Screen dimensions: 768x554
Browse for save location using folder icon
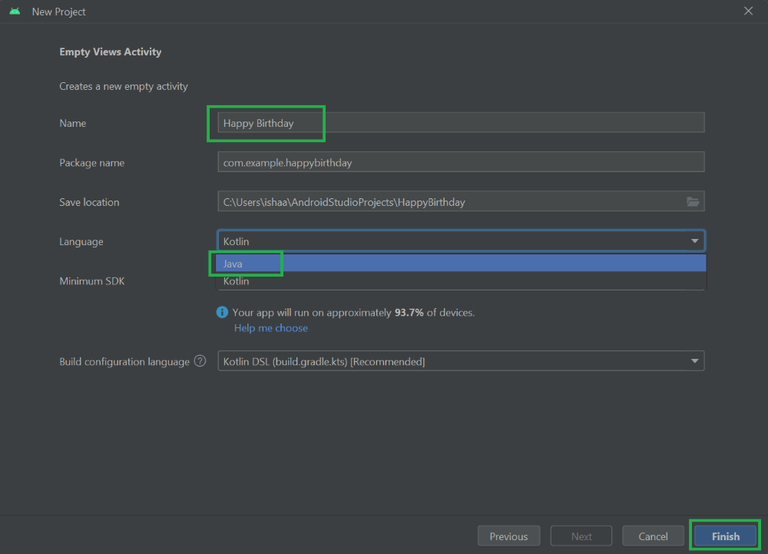(693, 202)
